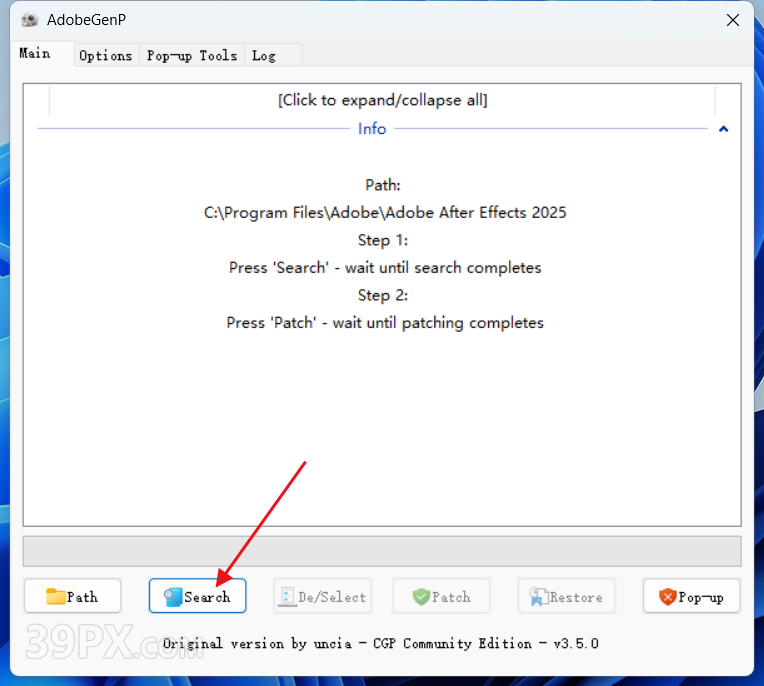The height and width of the screenshot is (686, 764).
Task: Collapse the Info section chevron
Action: coord(724,129)
